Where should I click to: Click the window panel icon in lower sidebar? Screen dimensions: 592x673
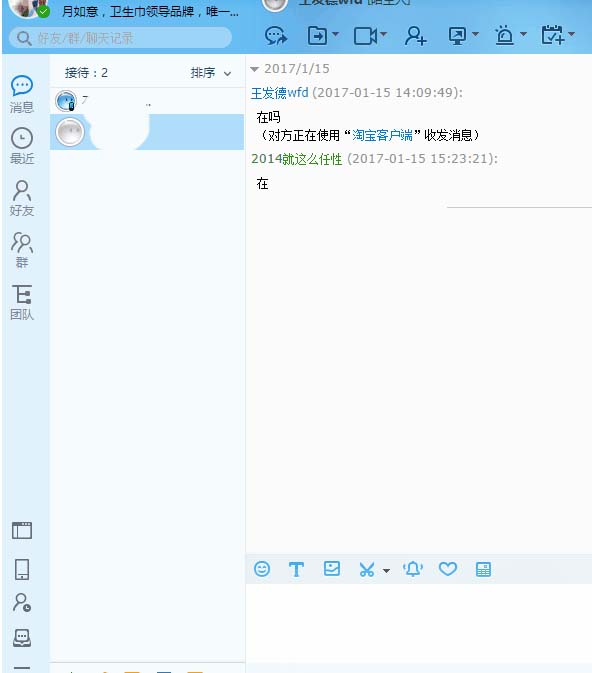(x=22, y=531)
